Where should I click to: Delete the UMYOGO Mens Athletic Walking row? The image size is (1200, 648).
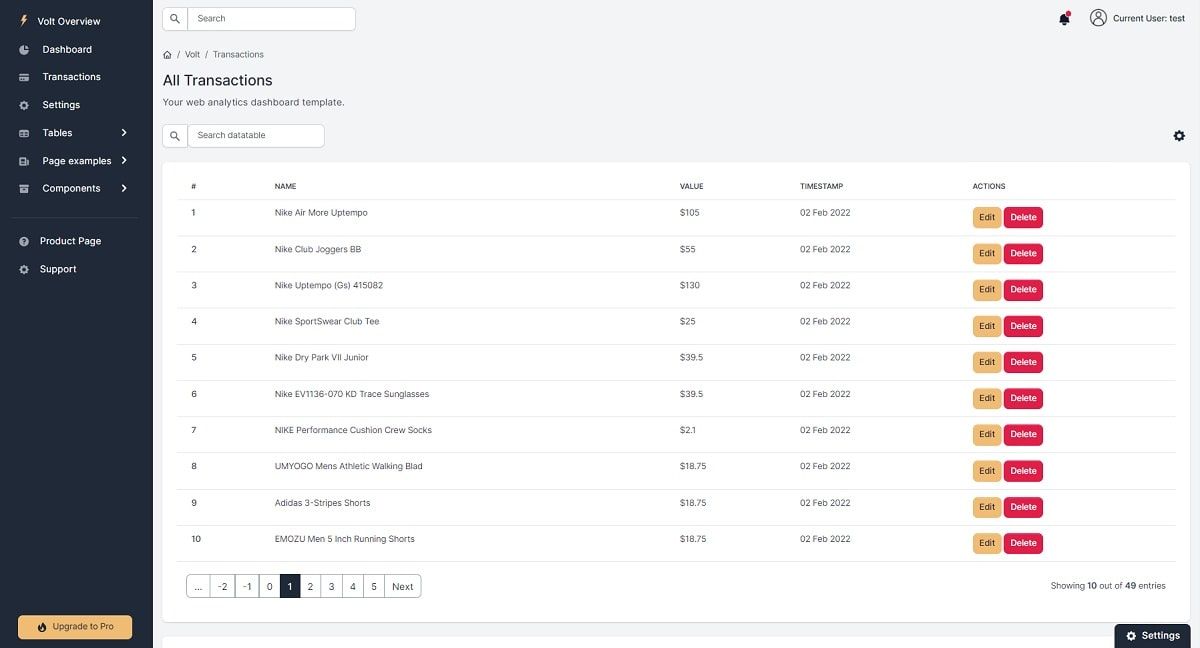click(1023, 471)
